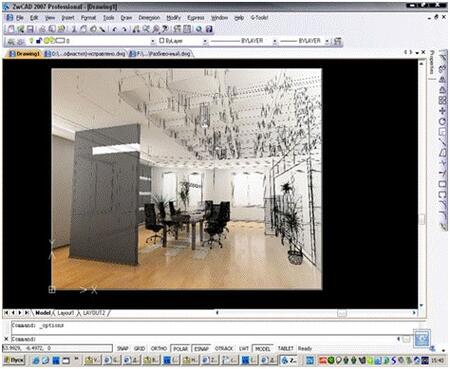Expand the BYLAYER linetype dropdown
The width and height of the screenshot is (450, 369).
pyautogui.click(x=275, y=41)
